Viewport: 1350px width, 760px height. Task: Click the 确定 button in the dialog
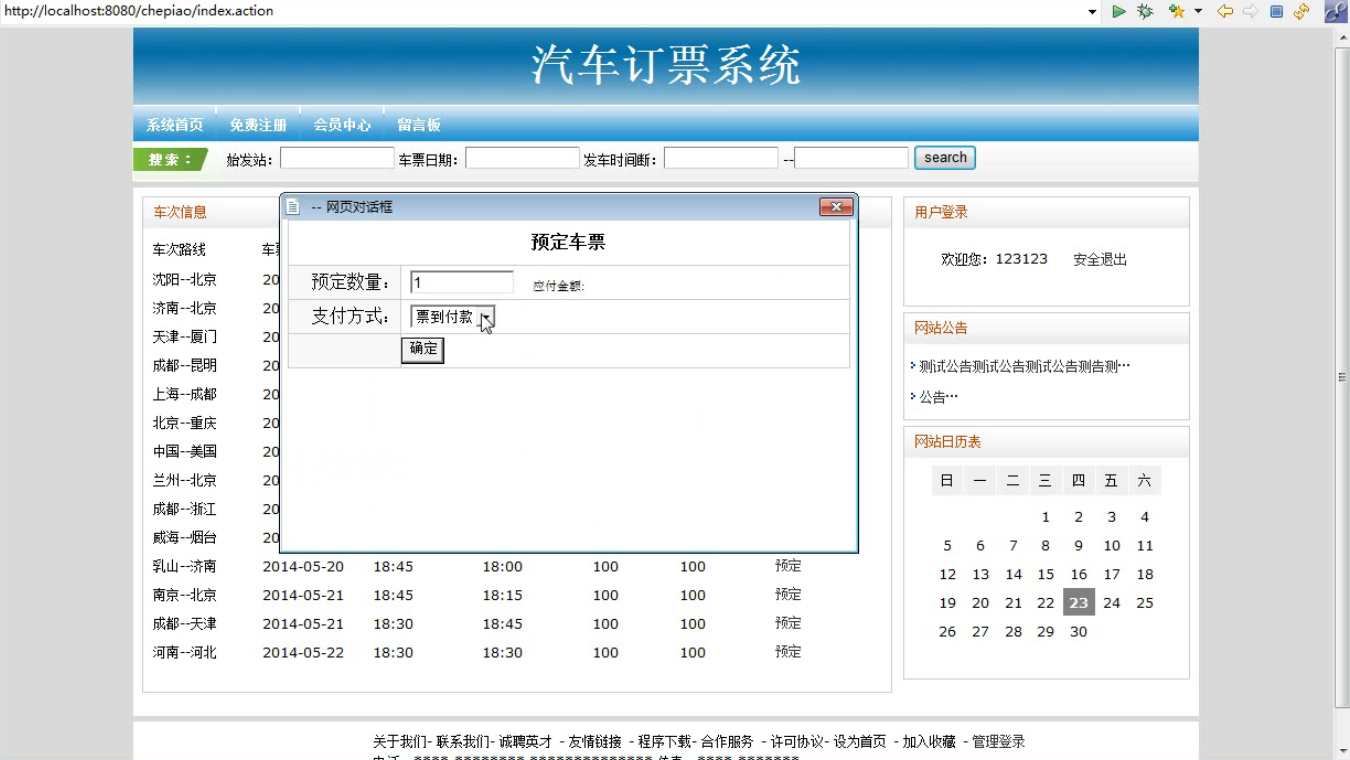click(x=423, y=349)
